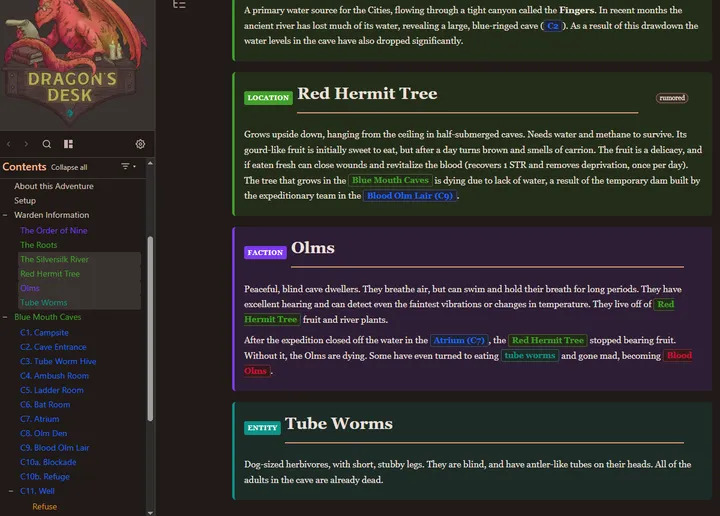Collapse the C11. Well entry
720x516 pixels.
11,491
